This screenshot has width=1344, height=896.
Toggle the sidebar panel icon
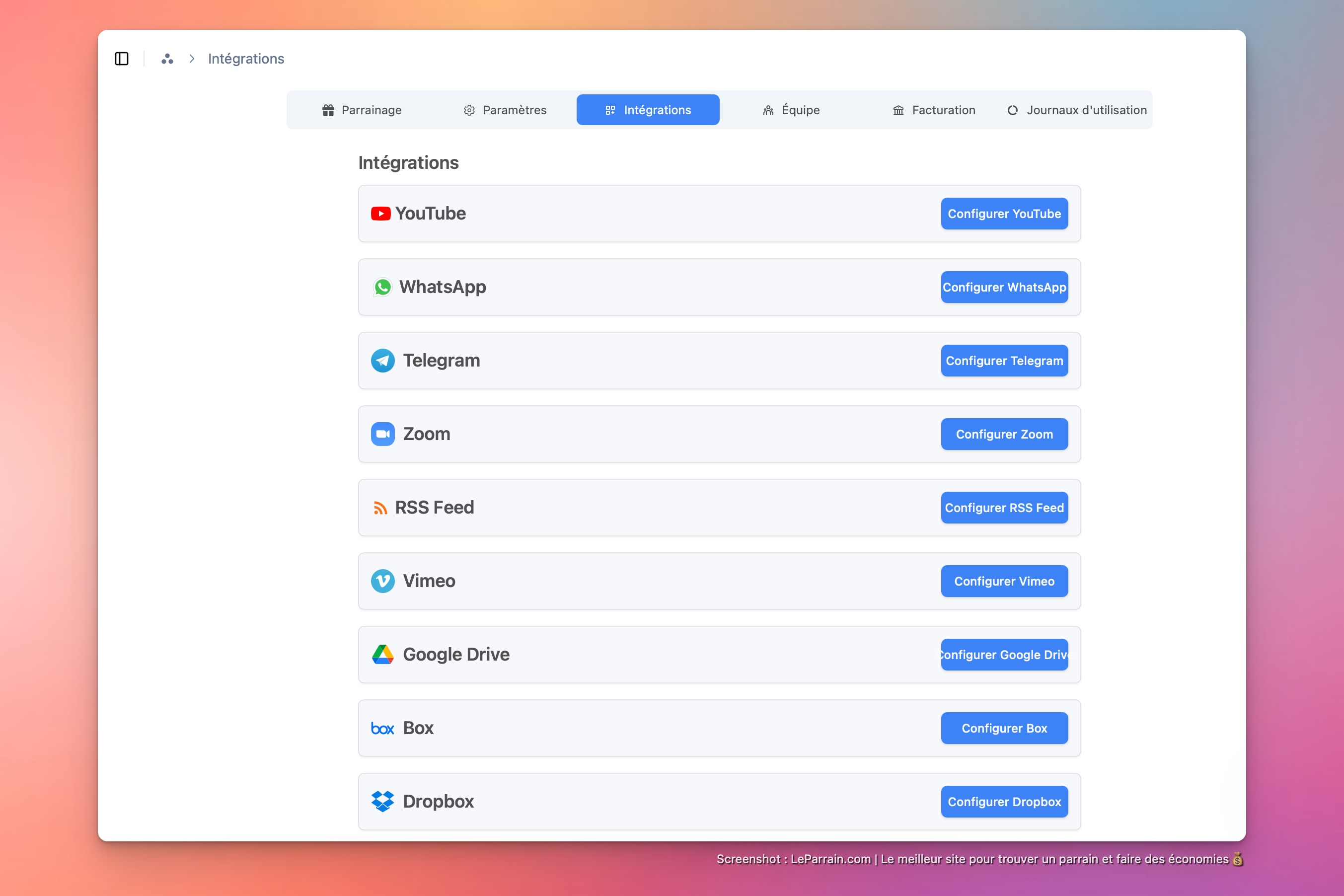click(122, 58)
